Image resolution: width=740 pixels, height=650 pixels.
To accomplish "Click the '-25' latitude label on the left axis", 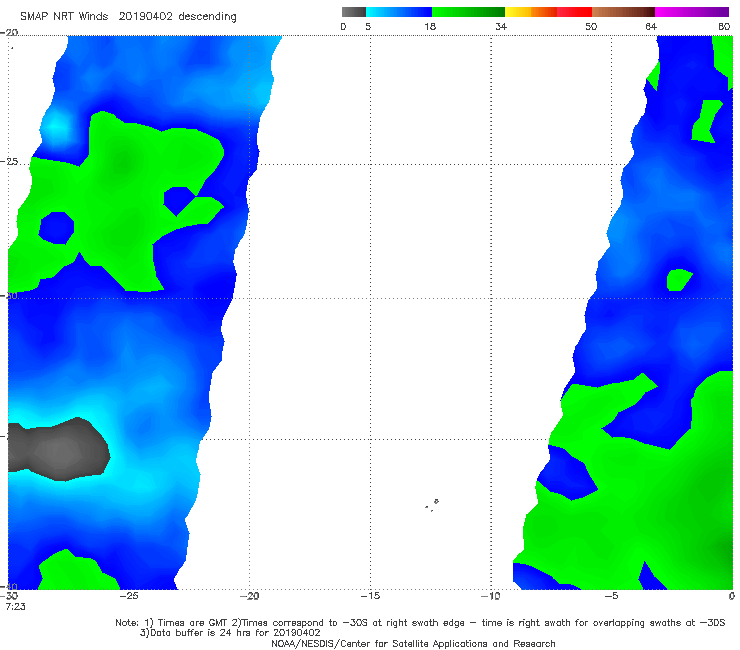I will (9, 162).
